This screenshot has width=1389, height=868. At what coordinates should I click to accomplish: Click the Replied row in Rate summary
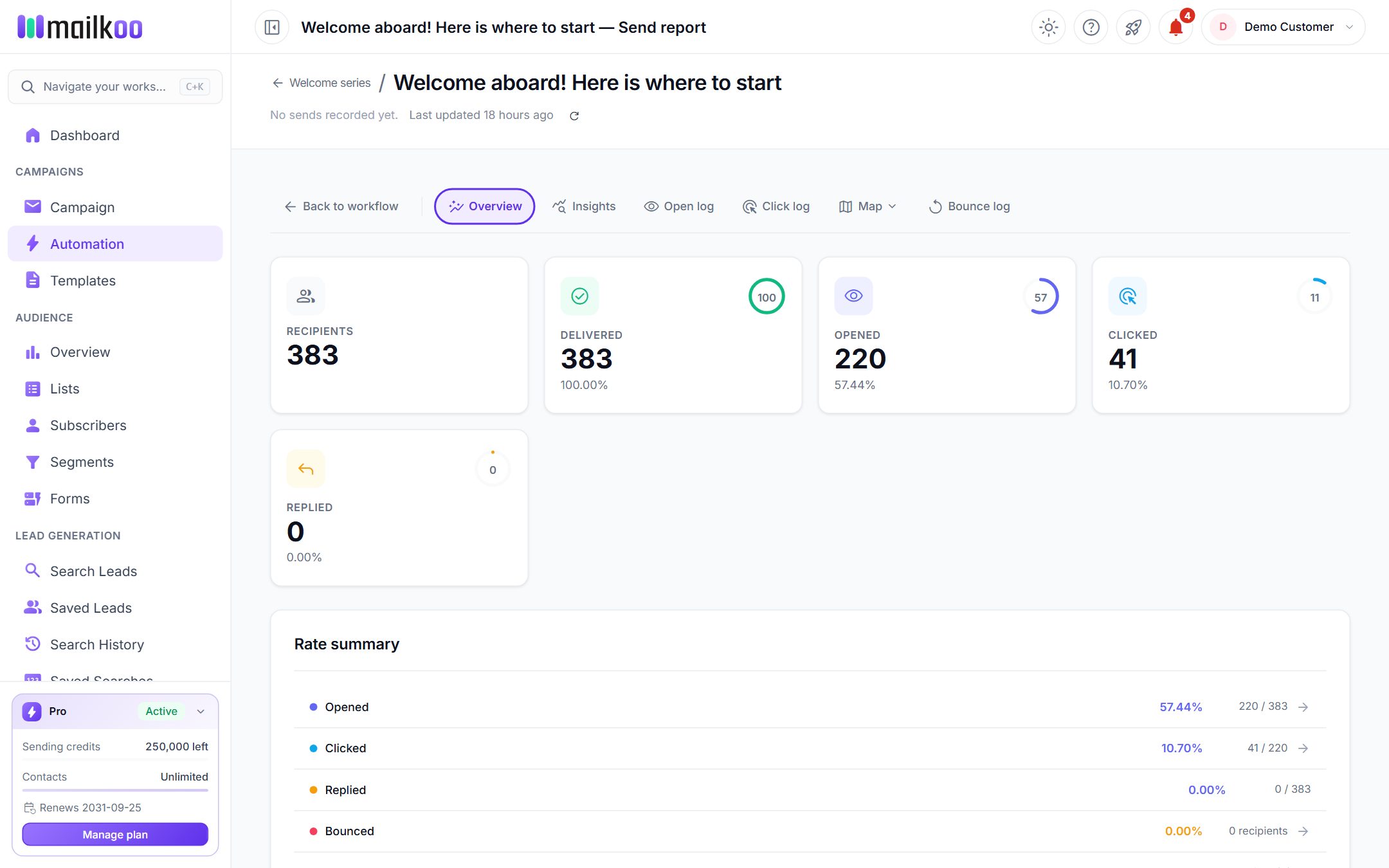[810, 790]
